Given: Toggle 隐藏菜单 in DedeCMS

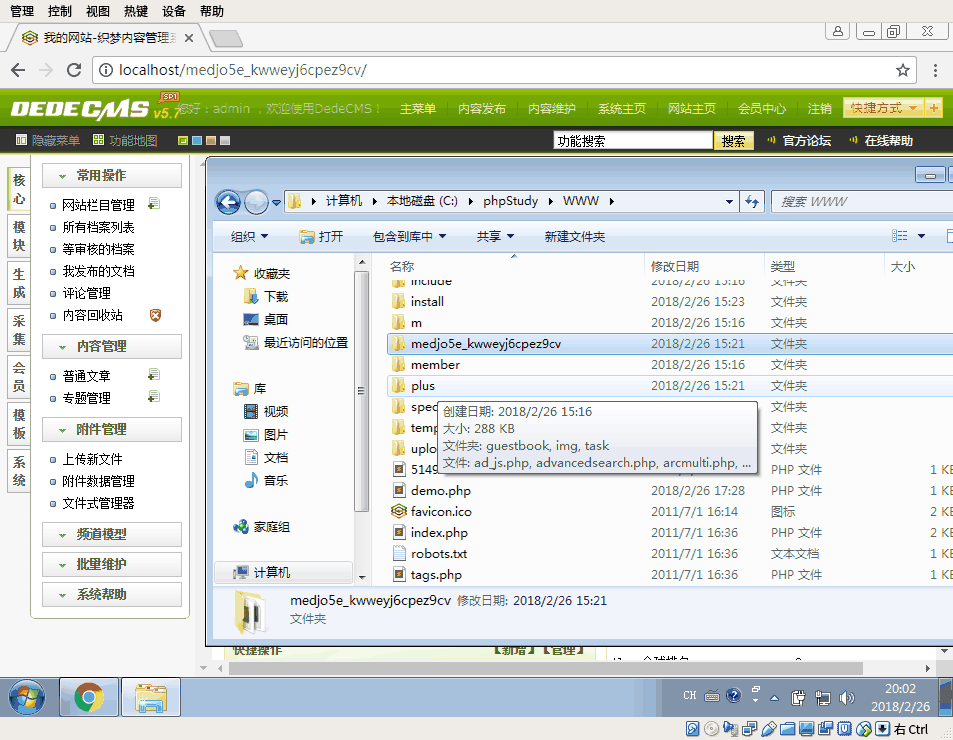Looking at the screenshot, I should (x=47, y=141).
